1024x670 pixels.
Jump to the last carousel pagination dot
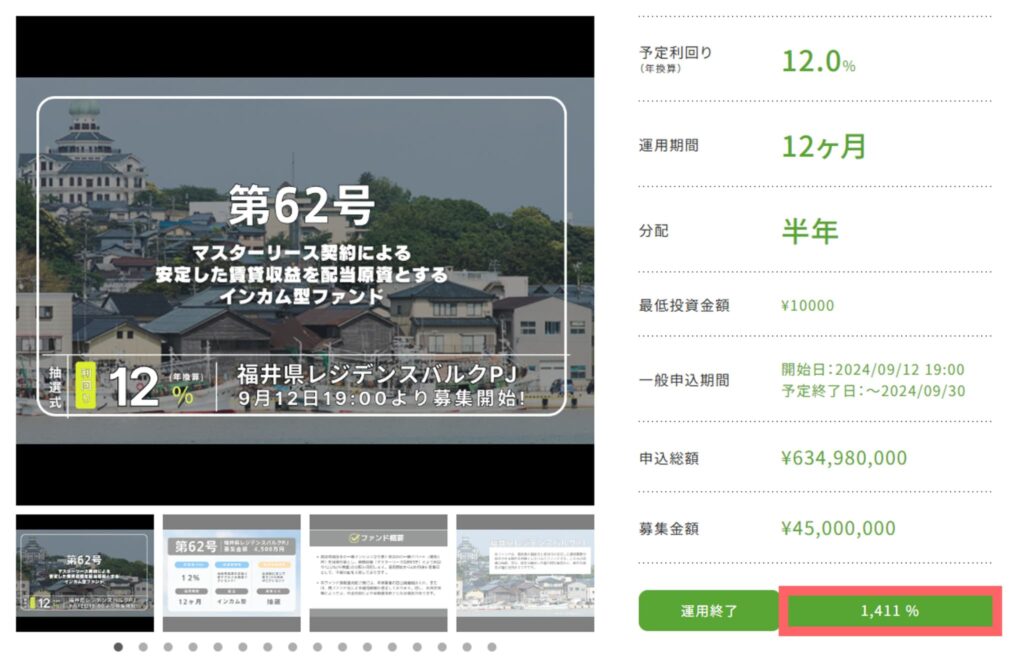(x=491, y=647)
